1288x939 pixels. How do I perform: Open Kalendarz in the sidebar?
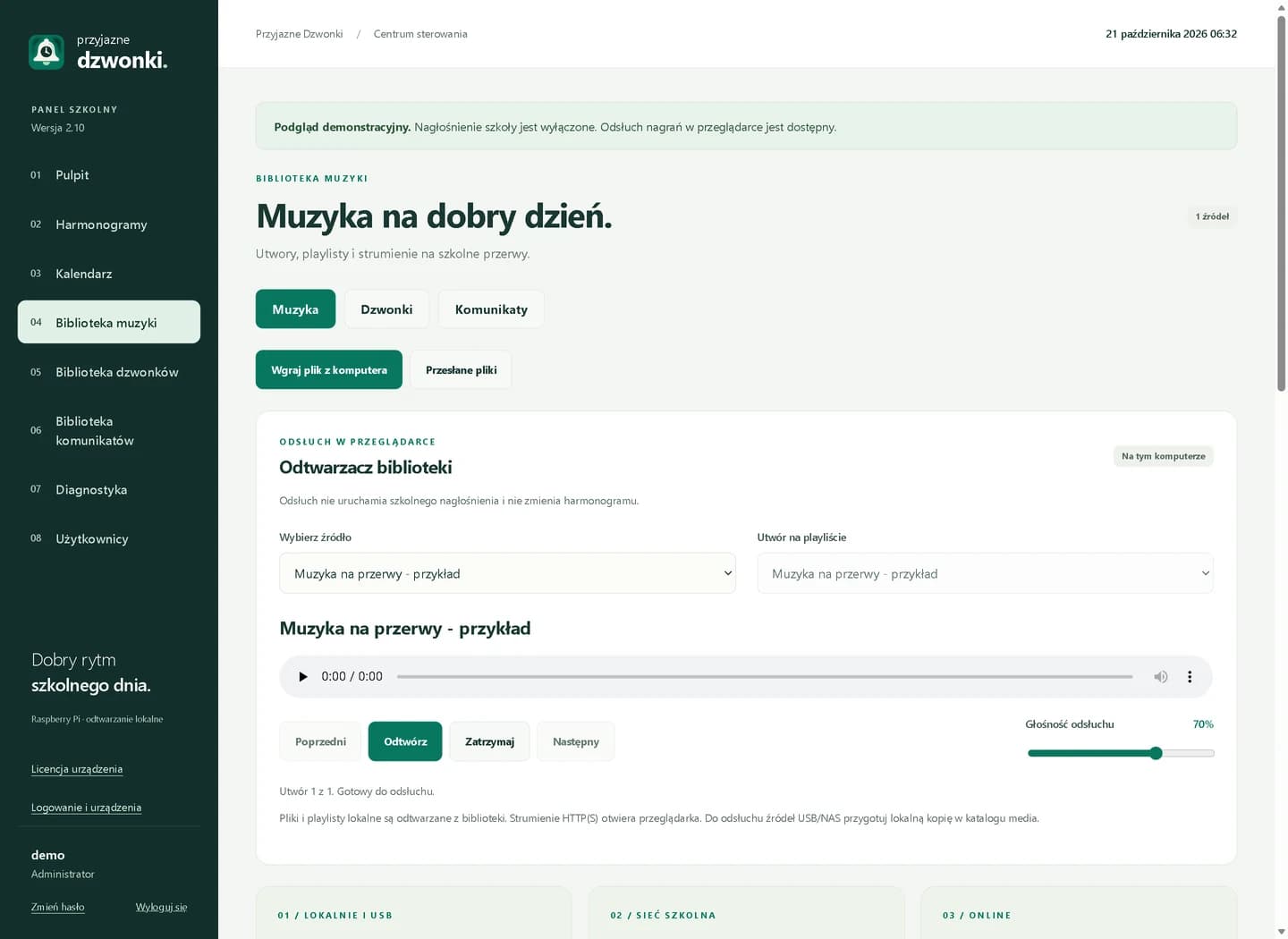click(x=109, y=274)
